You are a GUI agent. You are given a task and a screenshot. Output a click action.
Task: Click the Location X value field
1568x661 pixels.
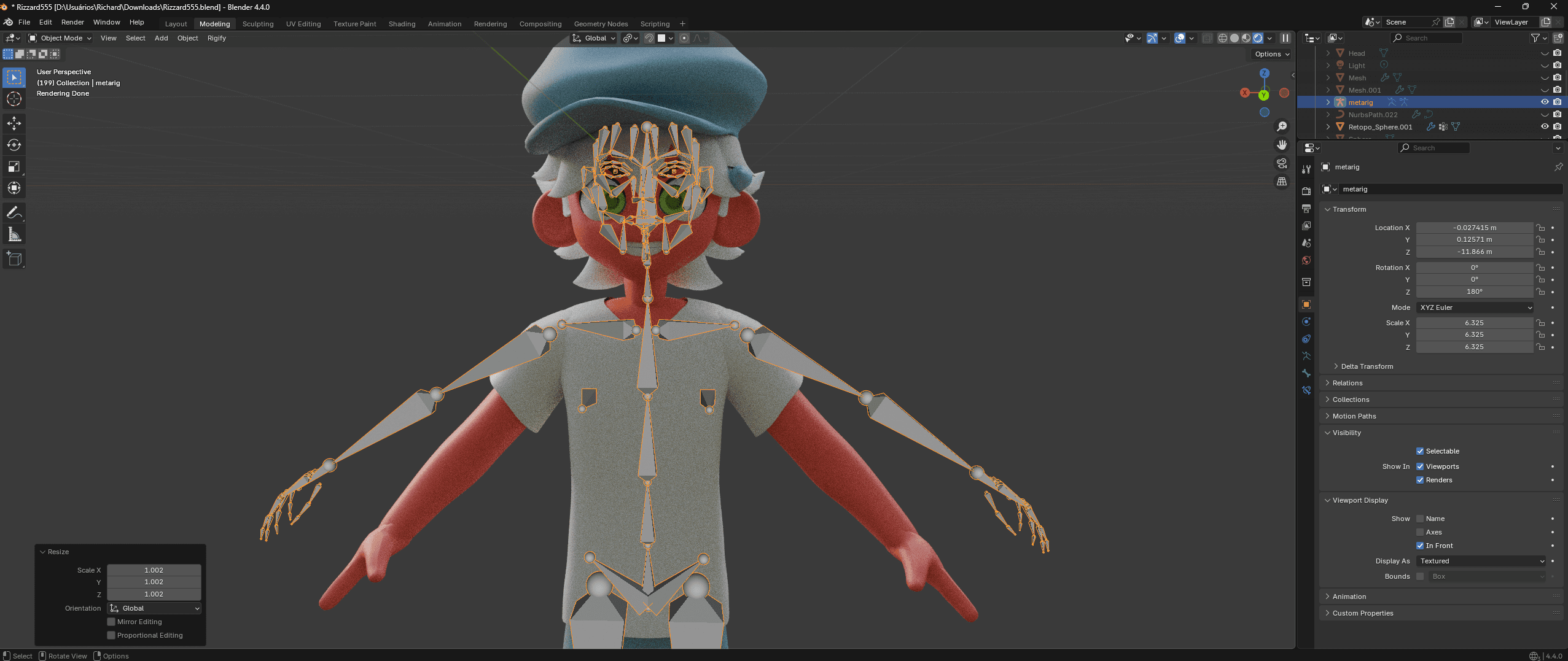point(1475,228)
